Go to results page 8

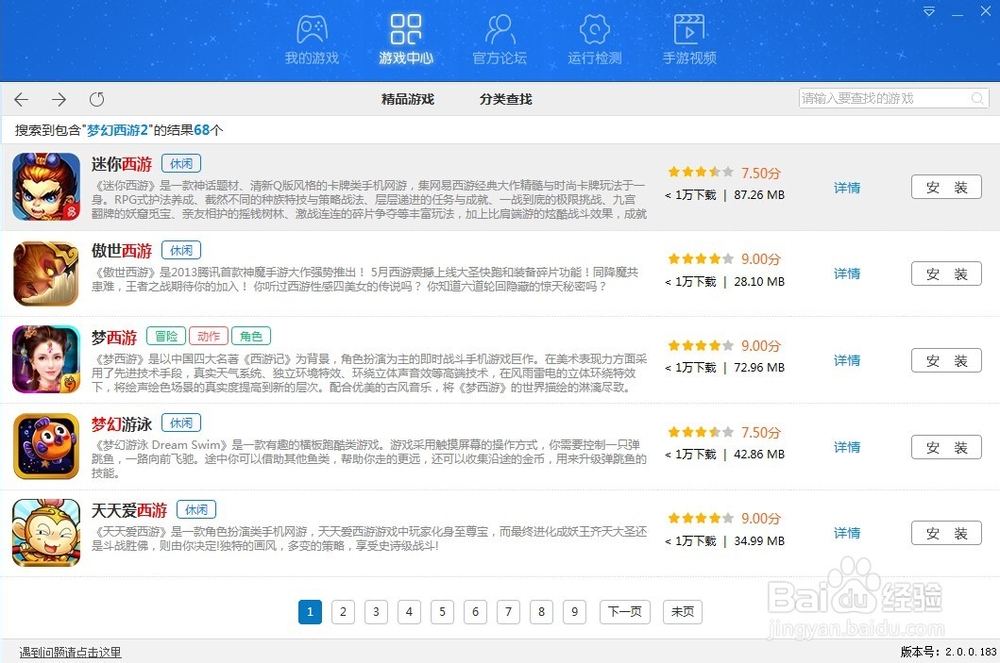541,612
